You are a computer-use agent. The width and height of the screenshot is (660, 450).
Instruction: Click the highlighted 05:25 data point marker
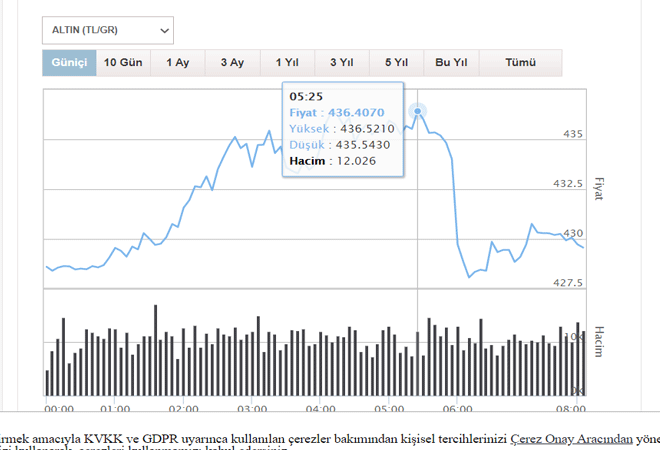tap(418, 111)
